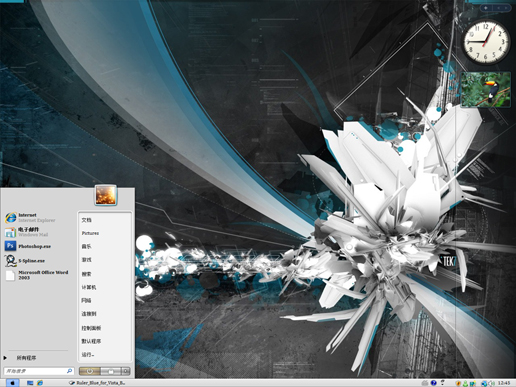Click the taskbar clock showing 12:45
Screen dimensions: 516x387
click(504, 383)
